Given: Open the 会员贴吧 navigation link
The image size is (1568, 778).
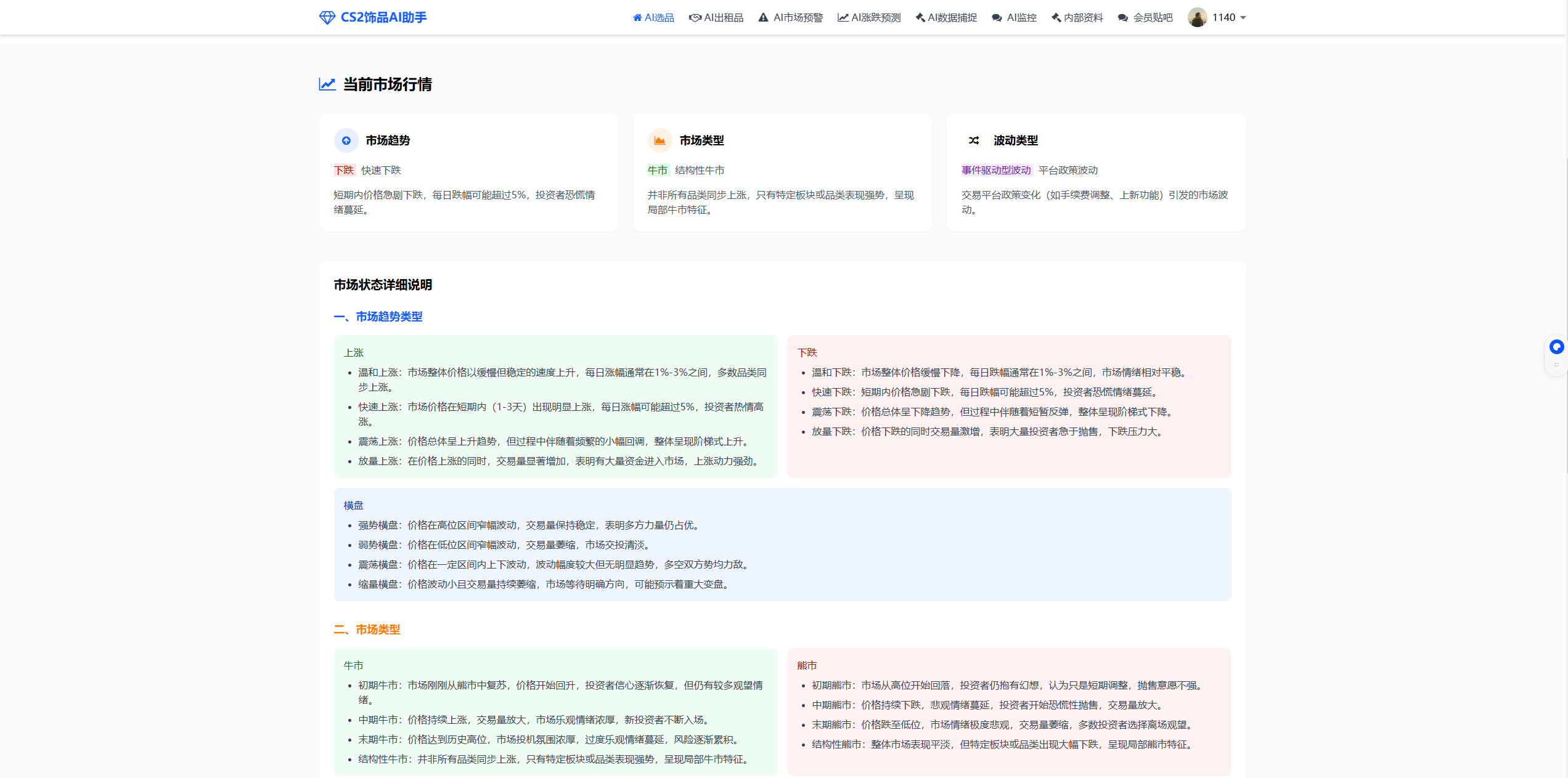Looking at the screenshot, I should click(1152, 17).
